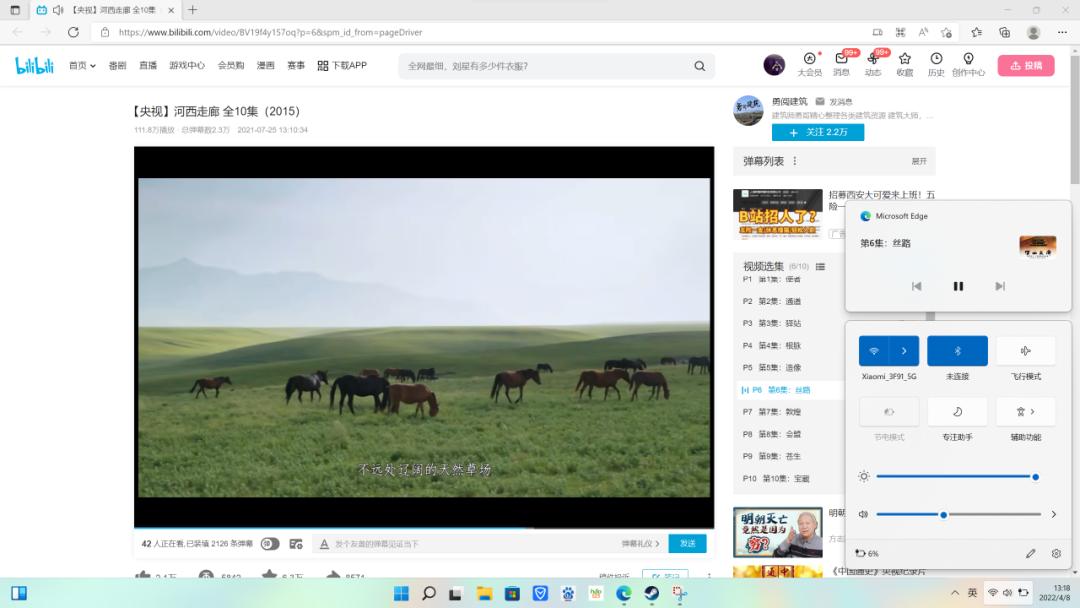The height and width of the screenshot is (608, 1080).
Task: Open the 赛事 section from the top menu
Action: point(293,64)
